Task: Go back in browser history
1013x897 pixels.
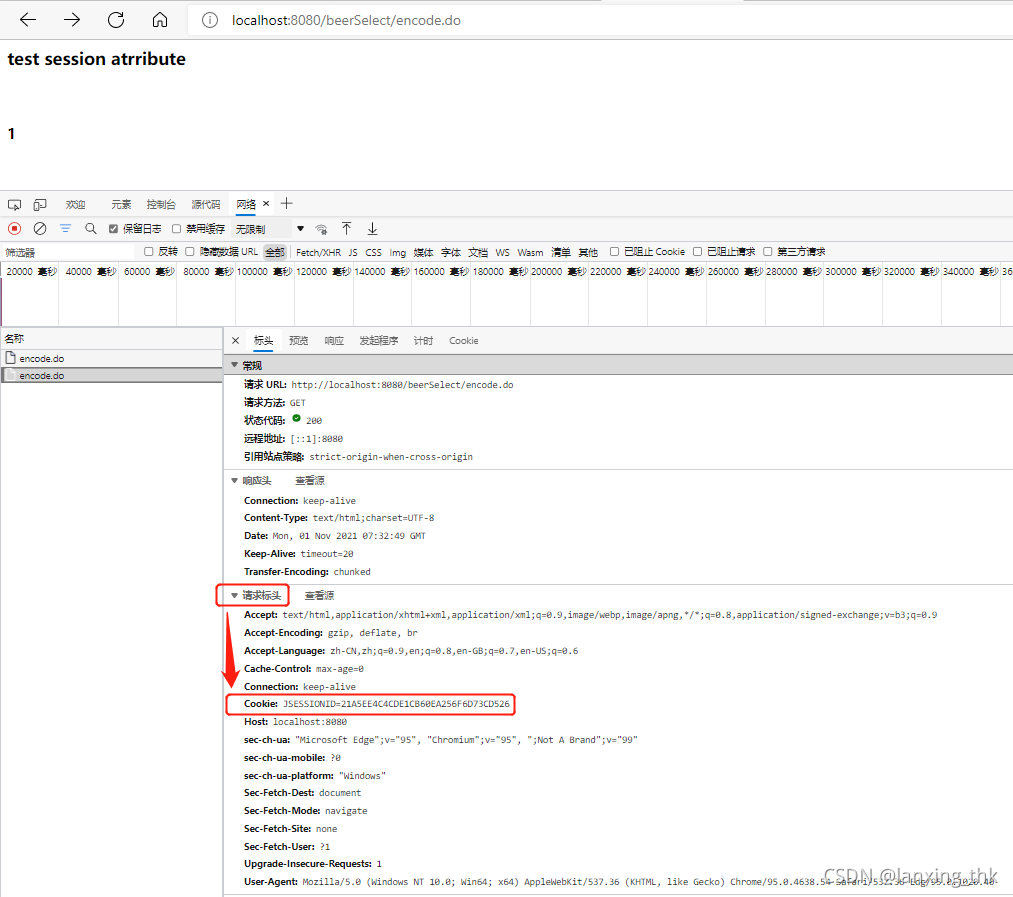Action: [x=28, y=20]
